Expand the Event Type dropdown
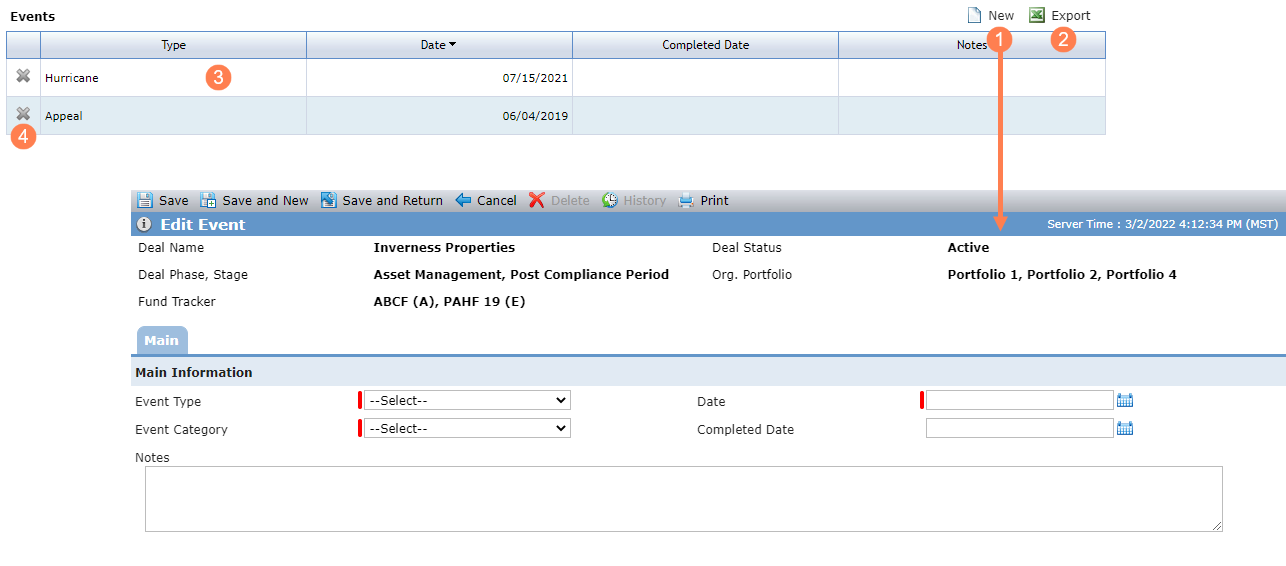Image resolution: width=1286 pixels, height=566 pixels. click(x=467, y=400)
